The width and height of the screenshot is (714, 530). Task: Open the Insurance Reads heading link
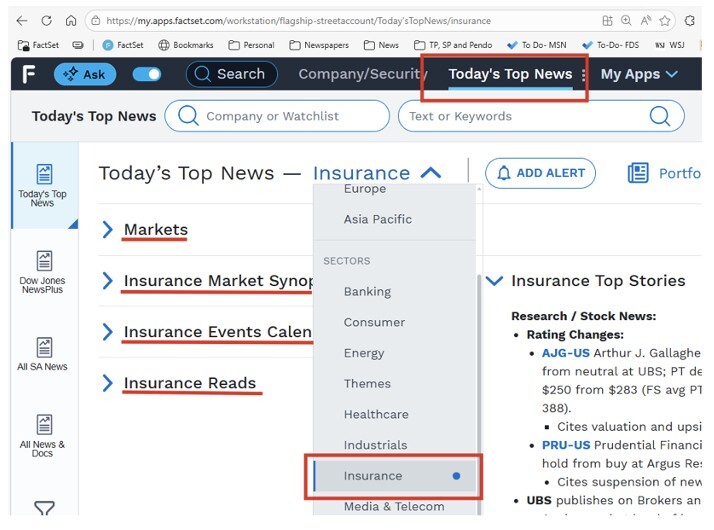[x=190, y=383]
